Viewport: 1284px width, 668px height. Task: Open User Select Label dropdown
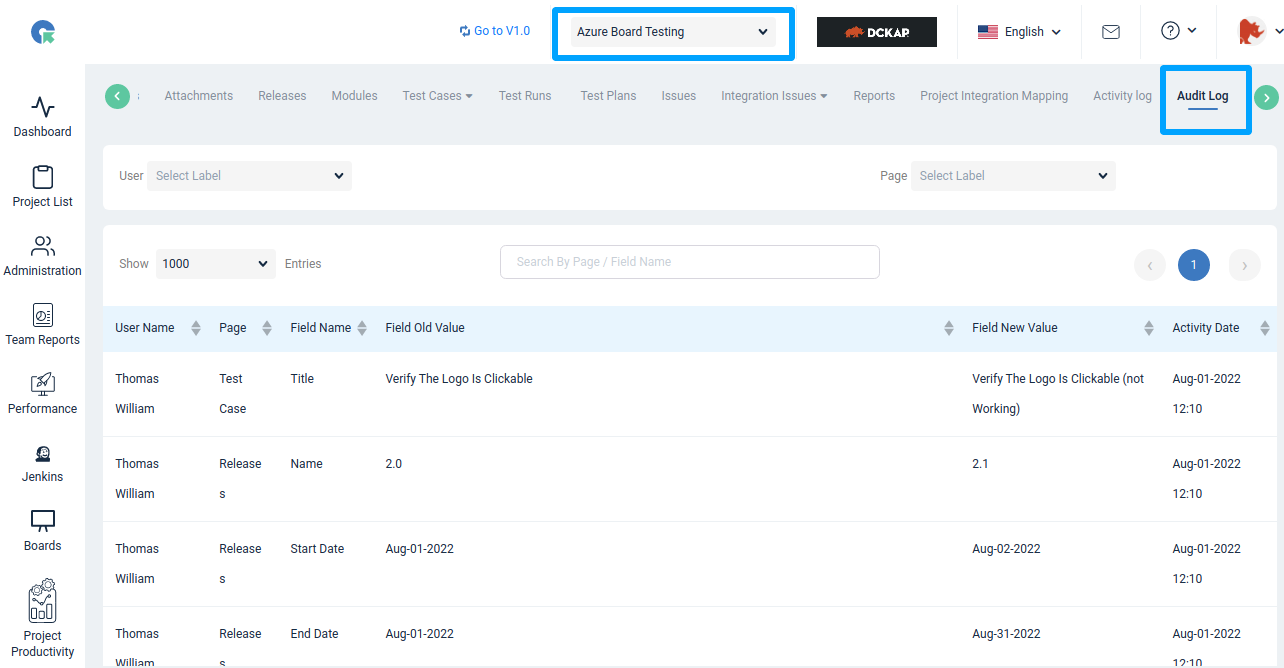pos(249,176)
